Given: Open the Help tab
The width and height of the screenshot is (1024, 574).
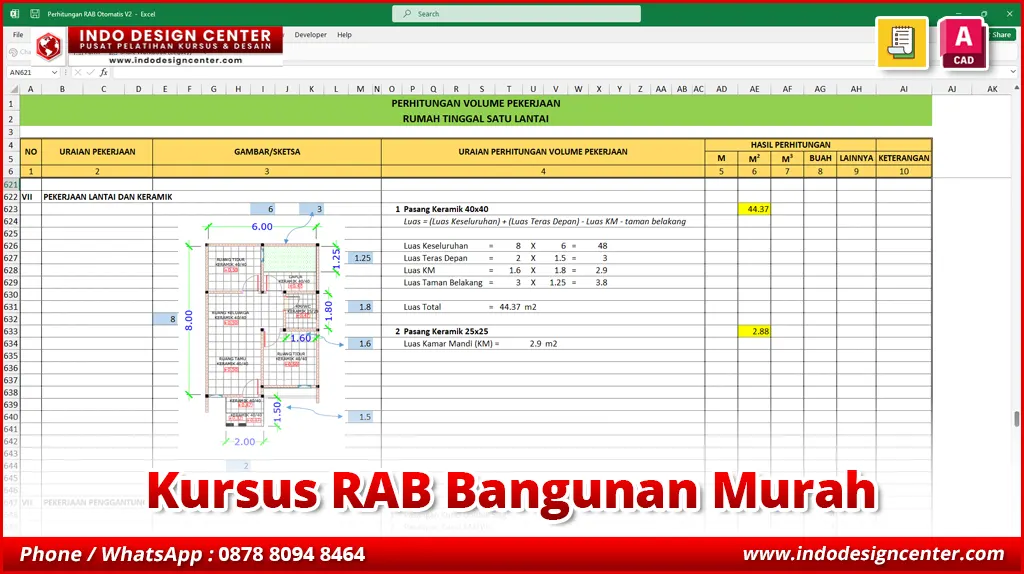Looking at the screenshot, I should coord(344,35).
